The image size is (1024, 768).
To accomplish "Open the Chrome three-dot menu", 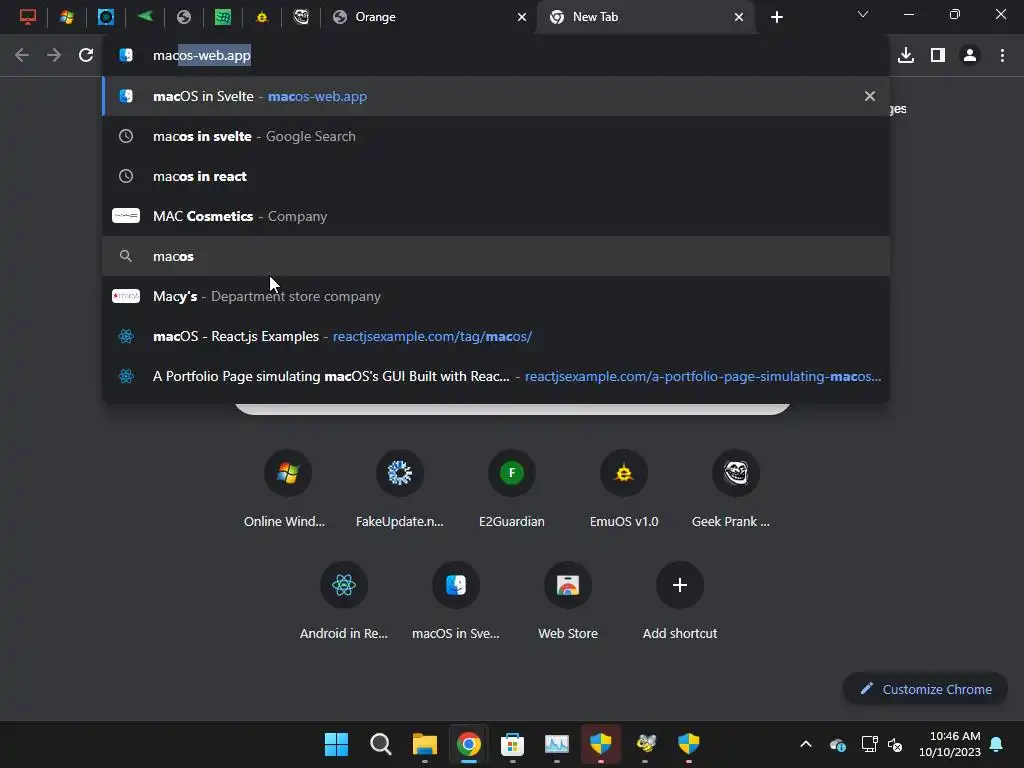I will pos(1002,56).
